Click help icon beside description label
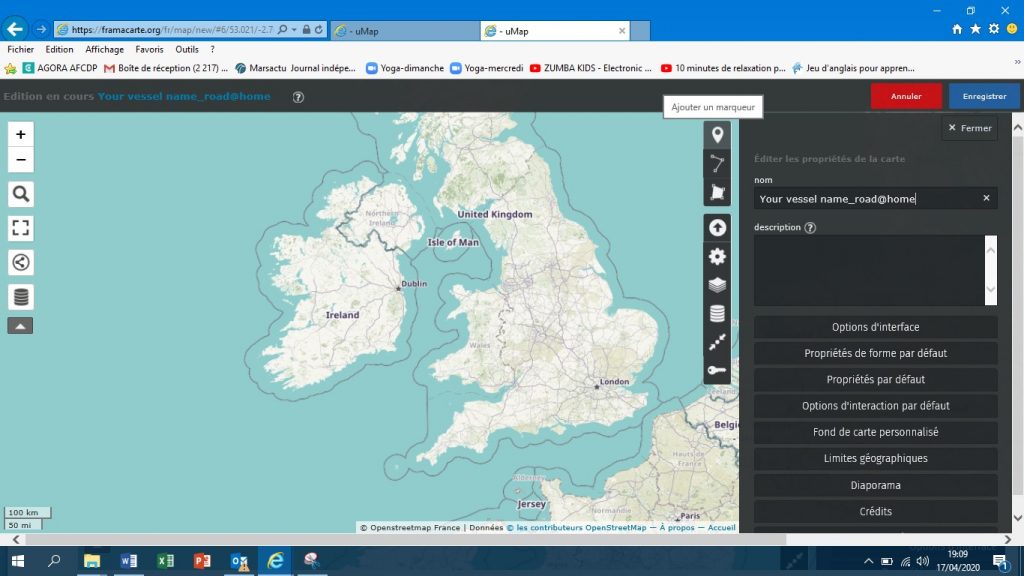 [x=810, y=228]
